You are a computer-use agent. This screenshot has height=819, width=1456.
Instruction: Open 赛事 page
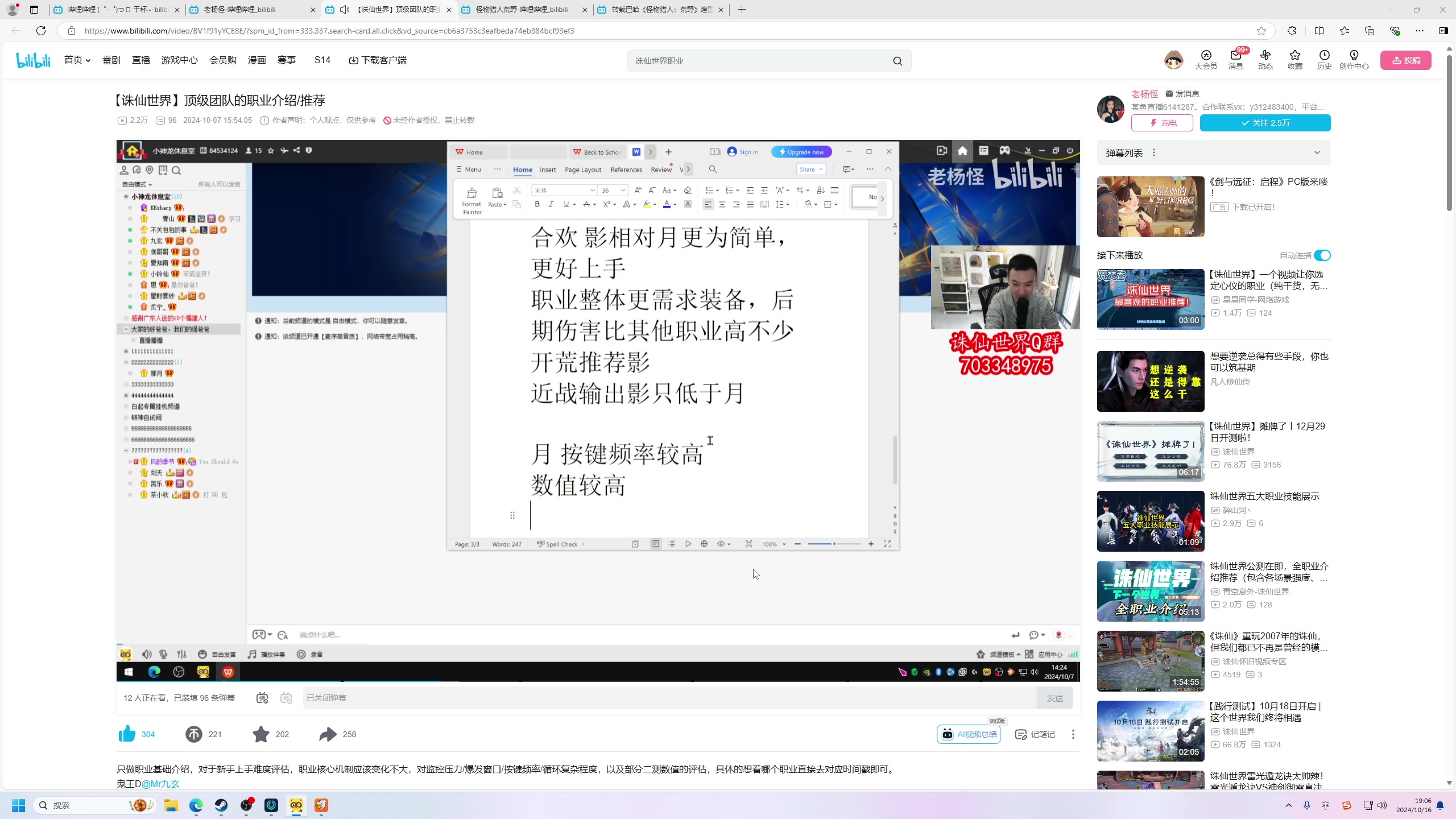coord(287,60)
